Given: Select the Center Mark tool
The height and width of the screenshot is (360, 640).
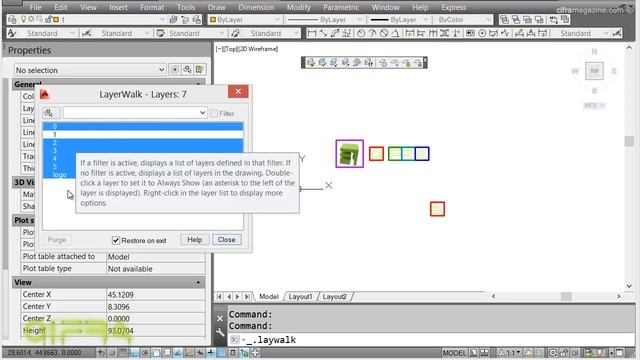Looking at the screenshot, I should 482,33.
